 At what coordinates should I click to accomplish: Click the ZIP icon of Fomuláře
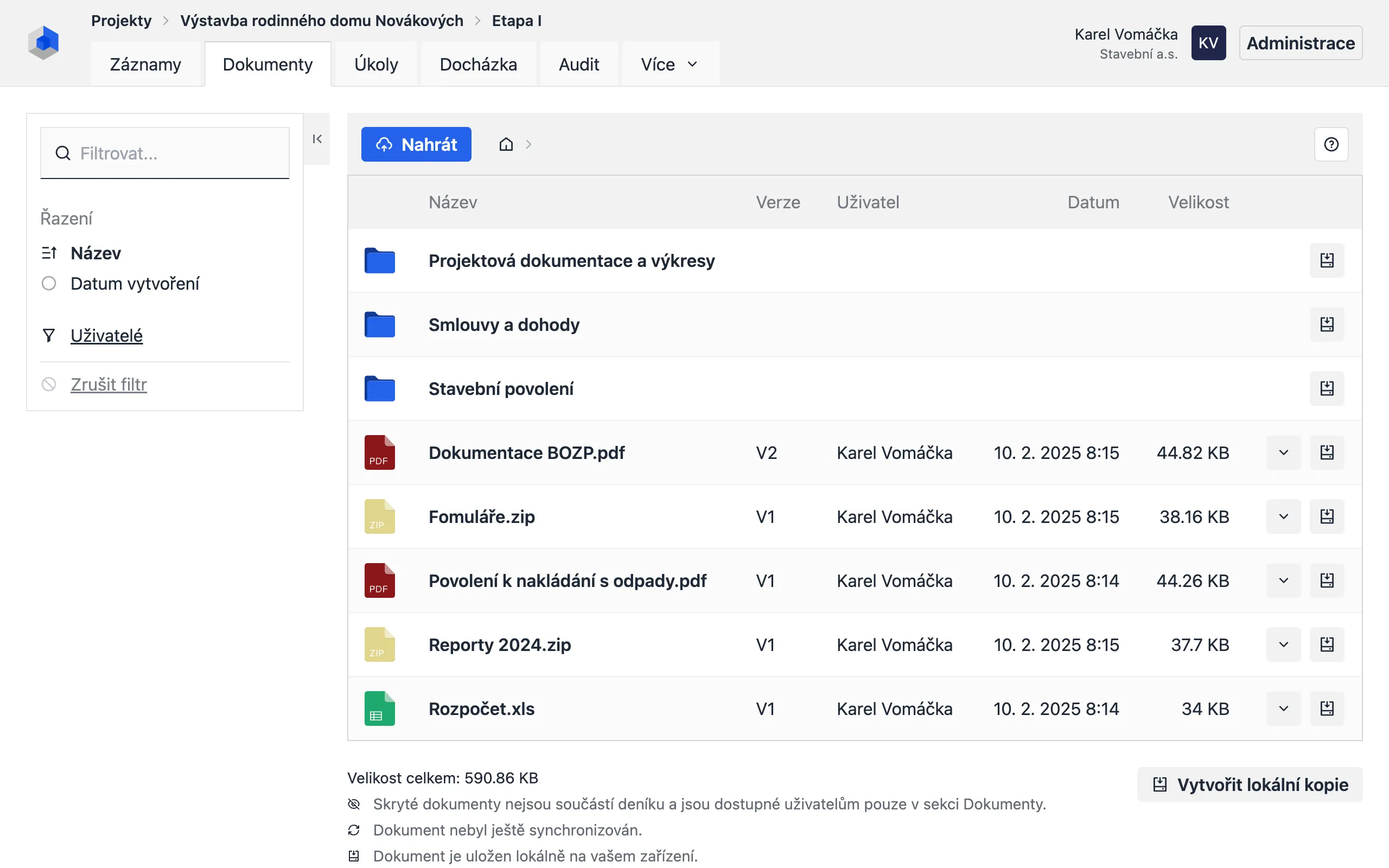(x=379, y=516)
